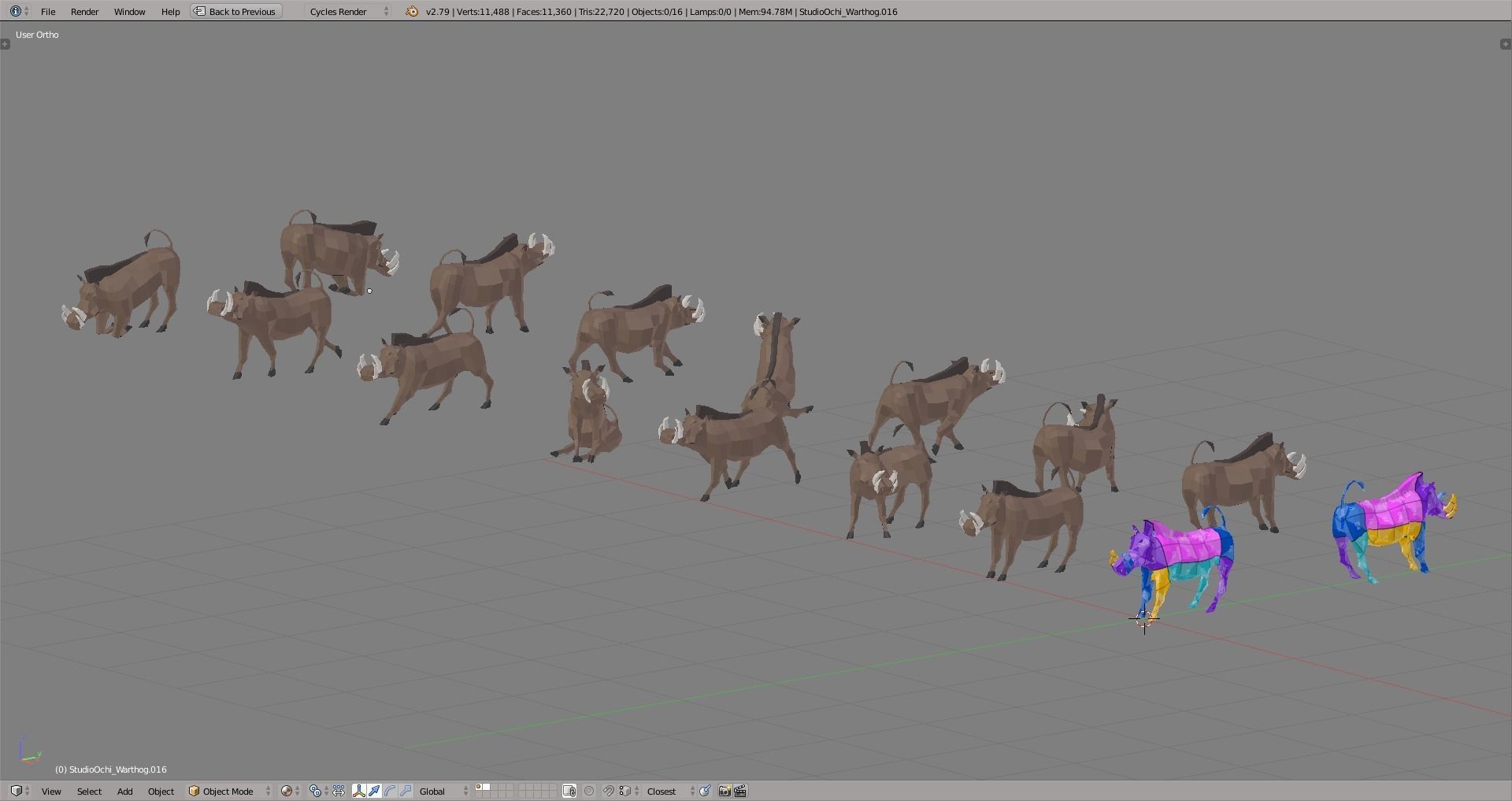This screenshot has height=801, width=1512.
Task: Toggle lock camera and layers to scene
Action: point(569,792)
